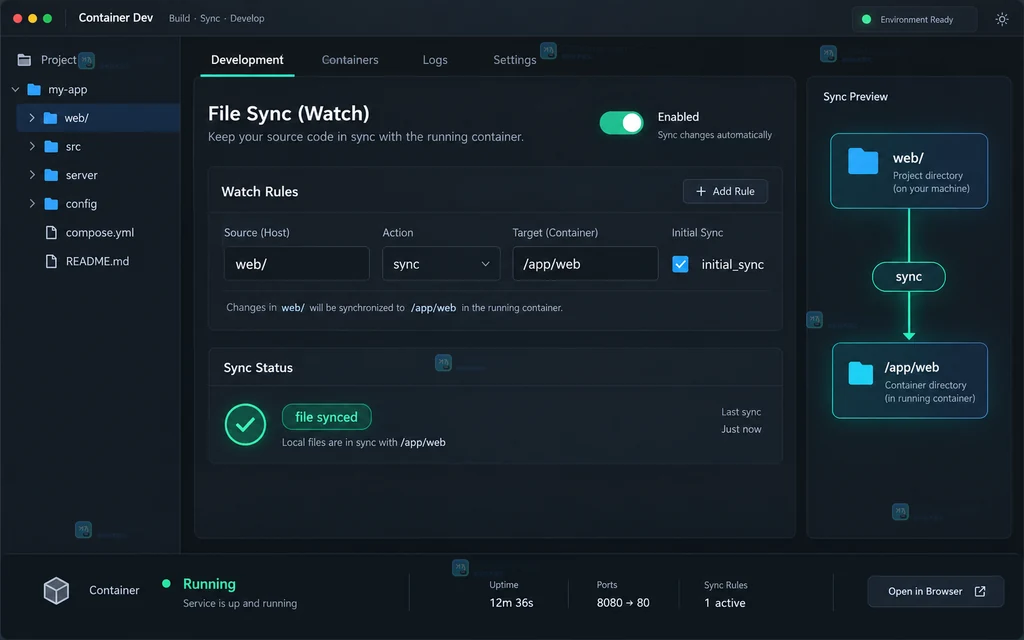The width and height of the screenshot is (1024, 640).
Task: Click the Source (Host) web/ input field
Action: 296,264
